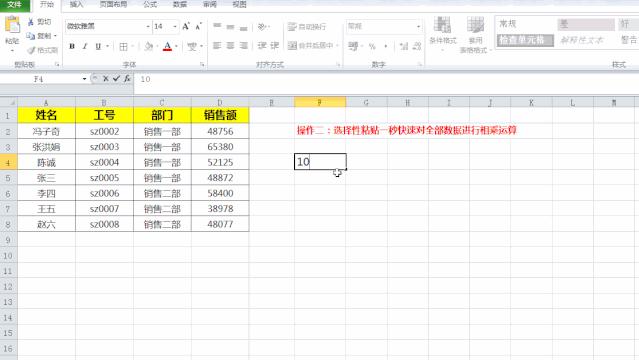Apply Check Cell (检查单元格) style
This screenshot has width=639, height=360.
tap(525, 40)
